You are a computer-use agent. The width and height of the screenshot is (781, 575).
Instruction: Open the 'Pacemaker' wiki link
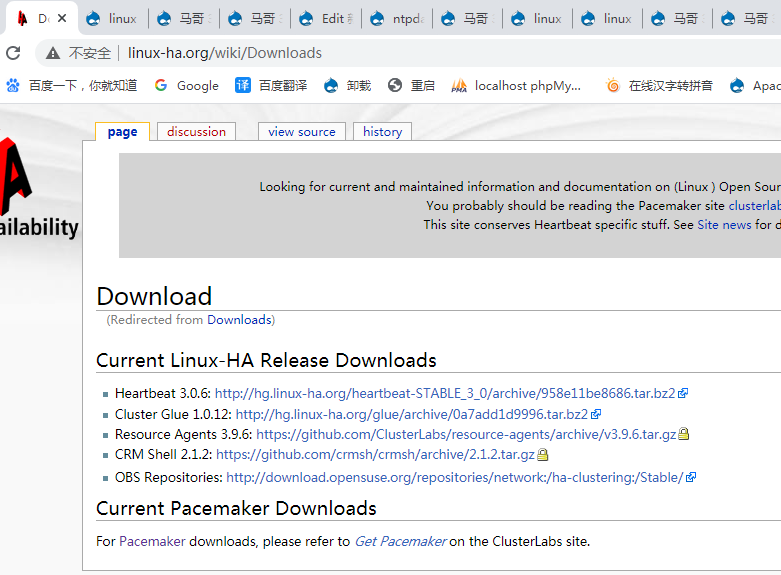(152, 541)
